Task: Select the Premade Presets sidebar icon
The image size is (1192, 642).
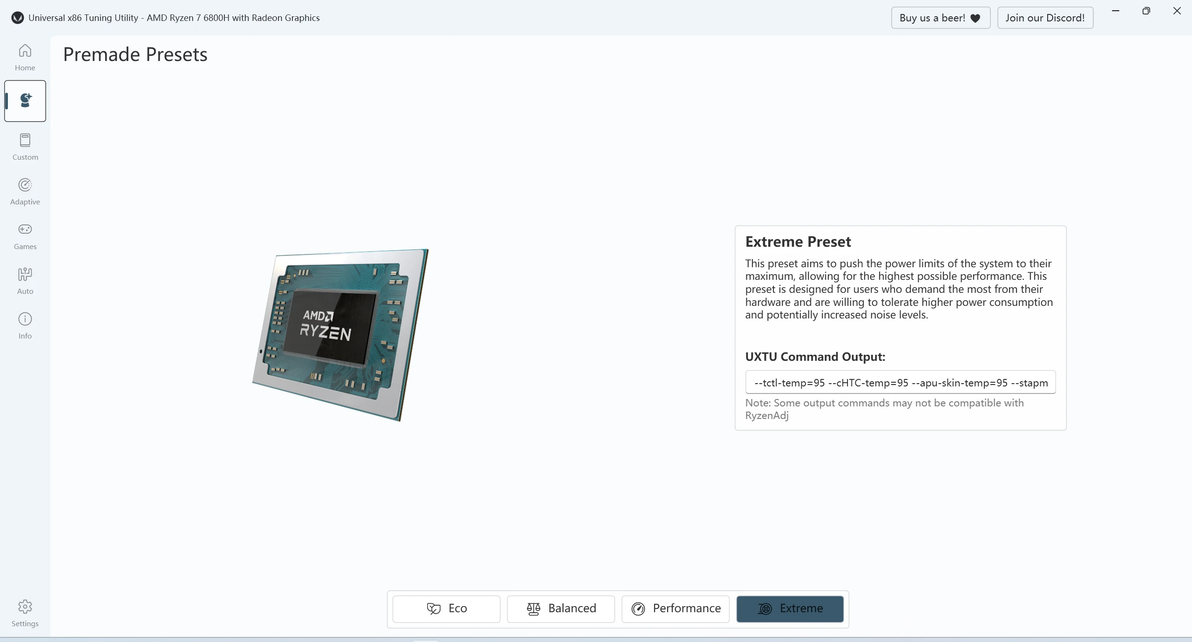Action: pyautogui.click(x=25, y=101)
